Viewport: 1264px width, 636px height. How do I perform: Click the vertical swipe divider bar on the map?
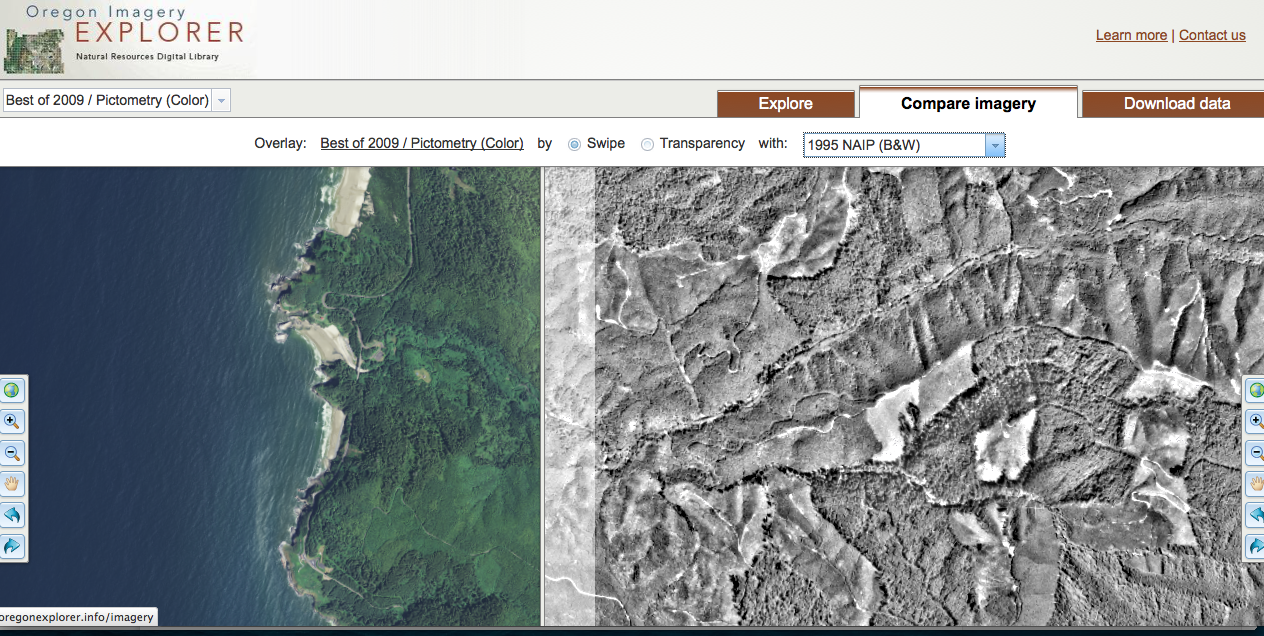click(x=542, y=400)
